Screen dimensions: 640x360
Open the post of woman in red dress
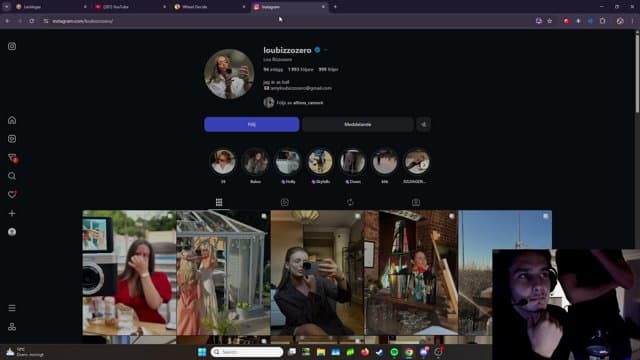129,273
